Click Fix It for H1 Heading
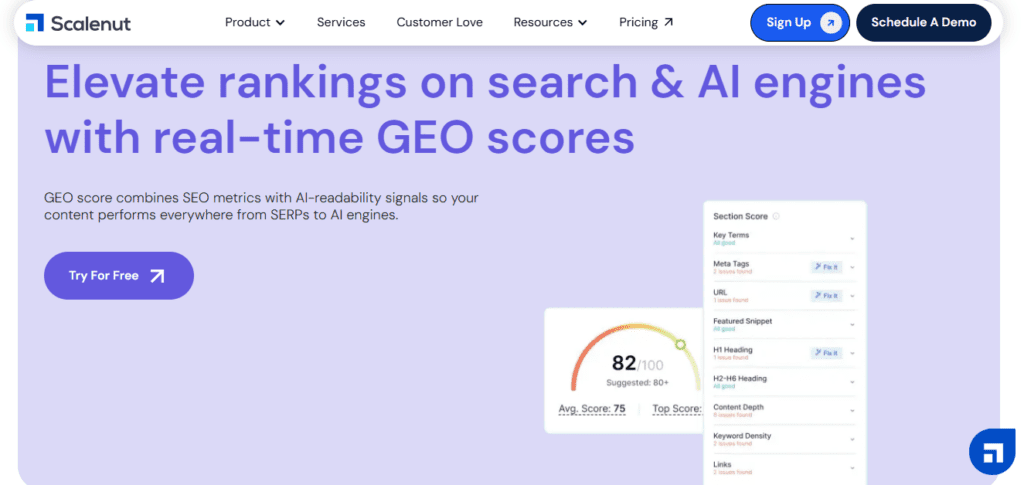 (826, 353)
